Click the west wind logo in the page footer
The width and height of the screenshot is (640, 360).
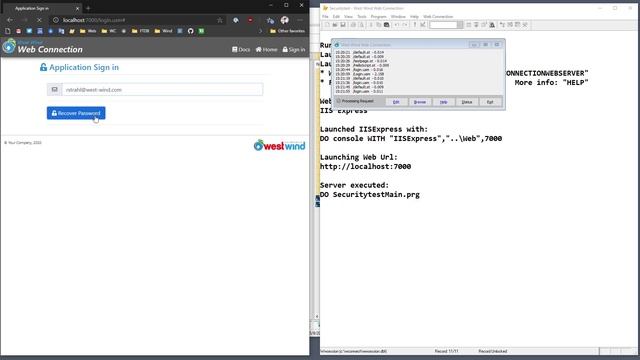[279, 145]
